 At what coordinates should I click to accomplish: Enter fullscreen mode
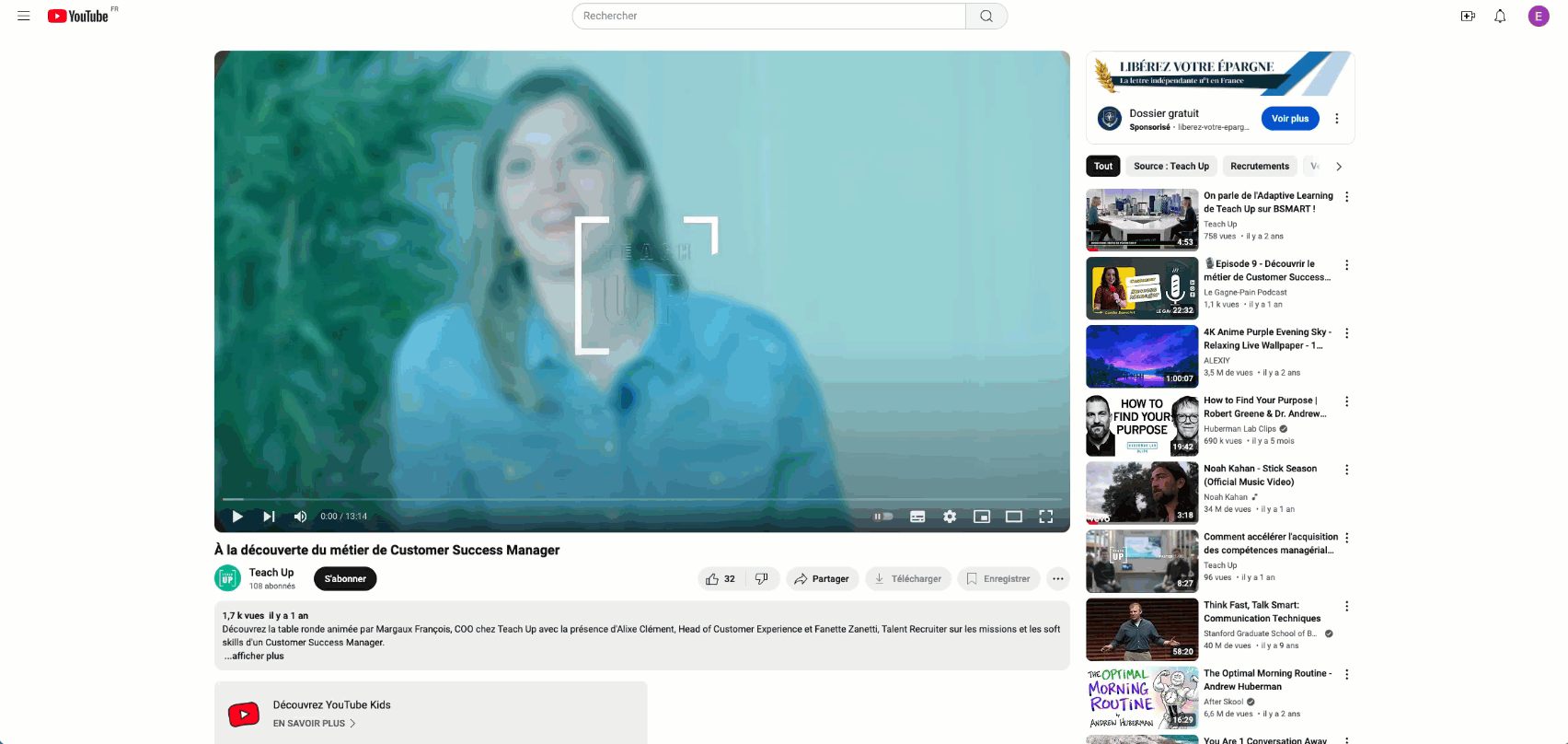[x=1046, y=517]
